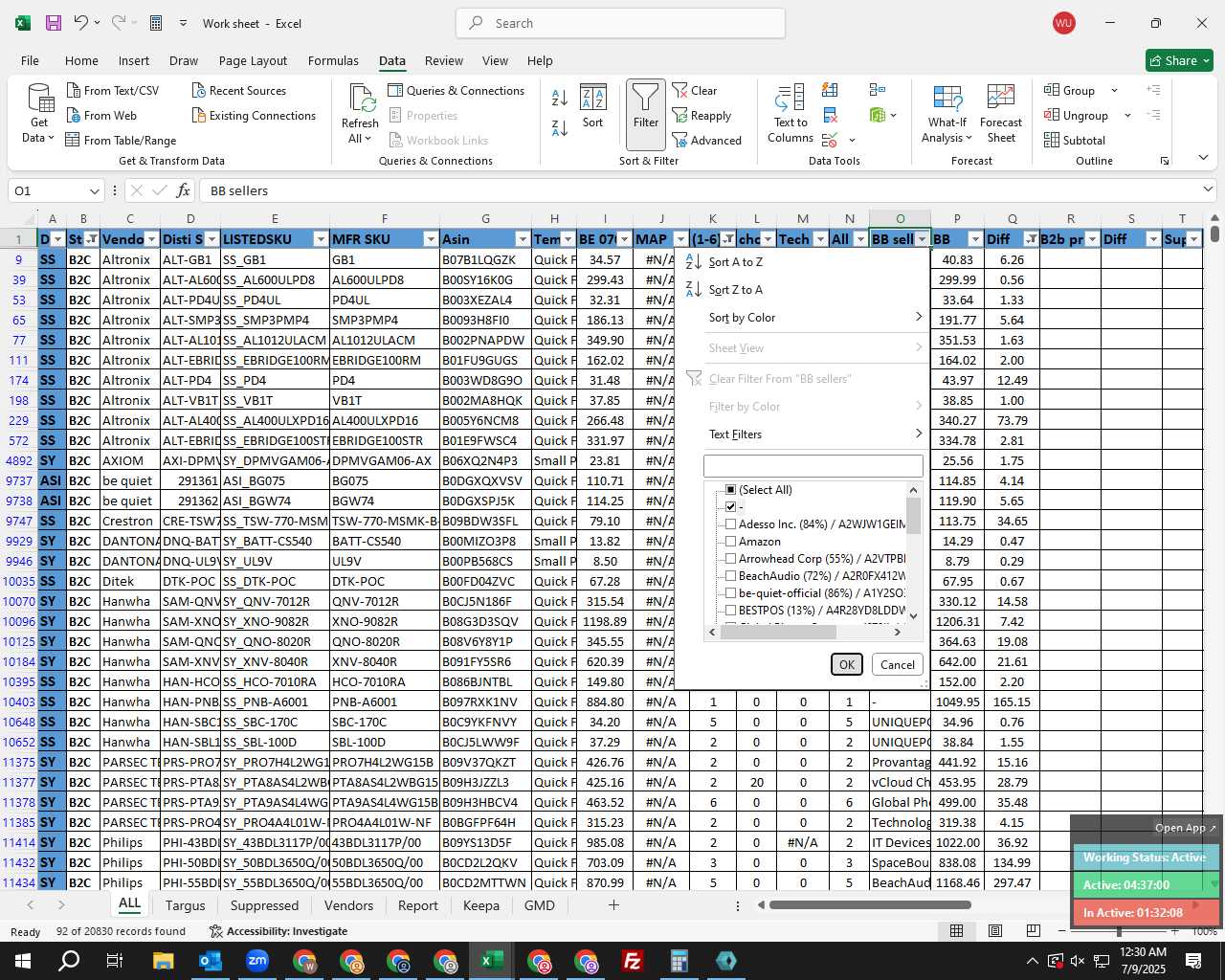This screenshot has height=980, width=1225.
Task: Open FileZilla from the taskbar
Action: click(632, 961)
